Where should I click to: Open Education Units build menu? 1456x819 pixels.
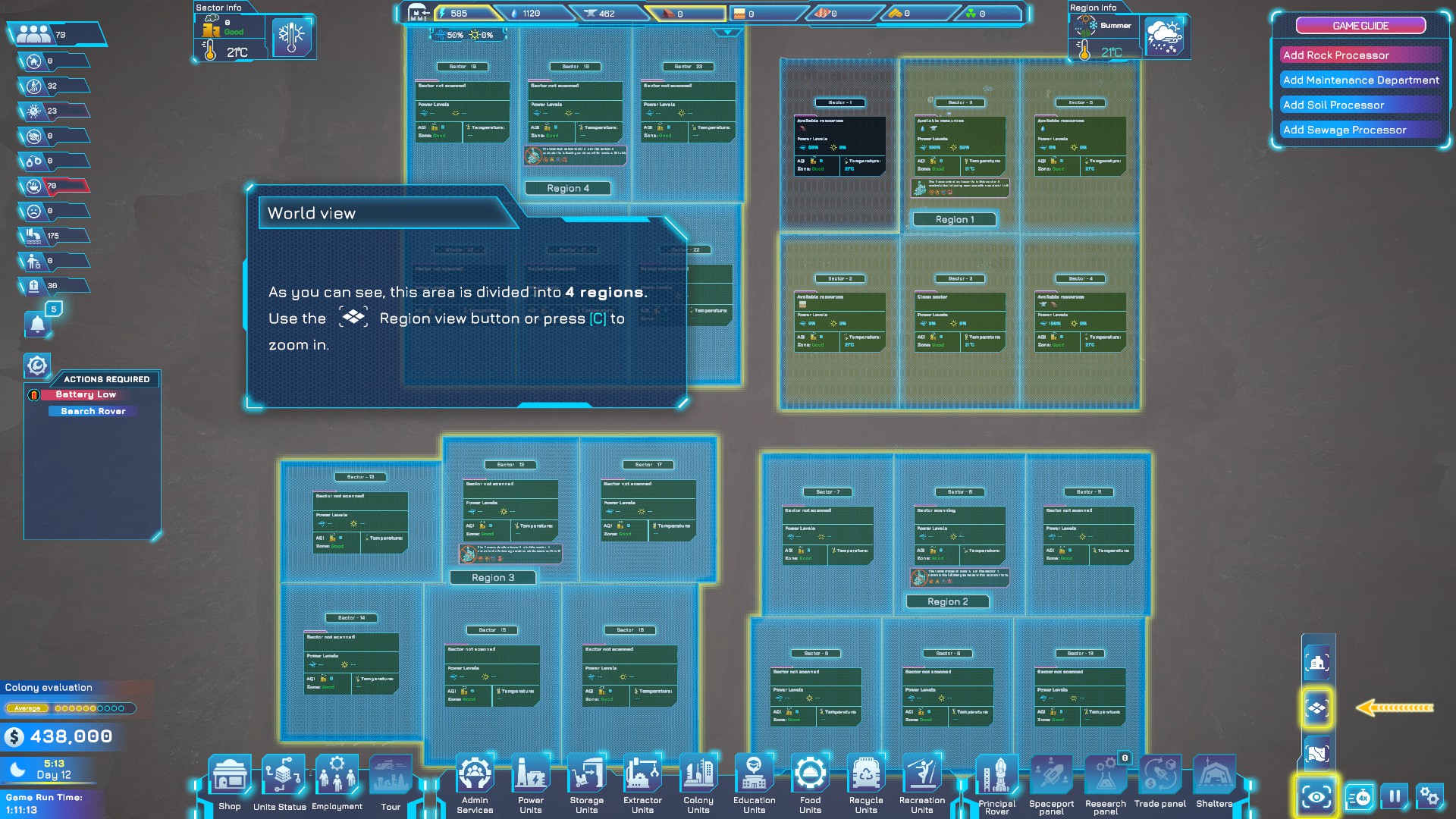pos(755,774)
